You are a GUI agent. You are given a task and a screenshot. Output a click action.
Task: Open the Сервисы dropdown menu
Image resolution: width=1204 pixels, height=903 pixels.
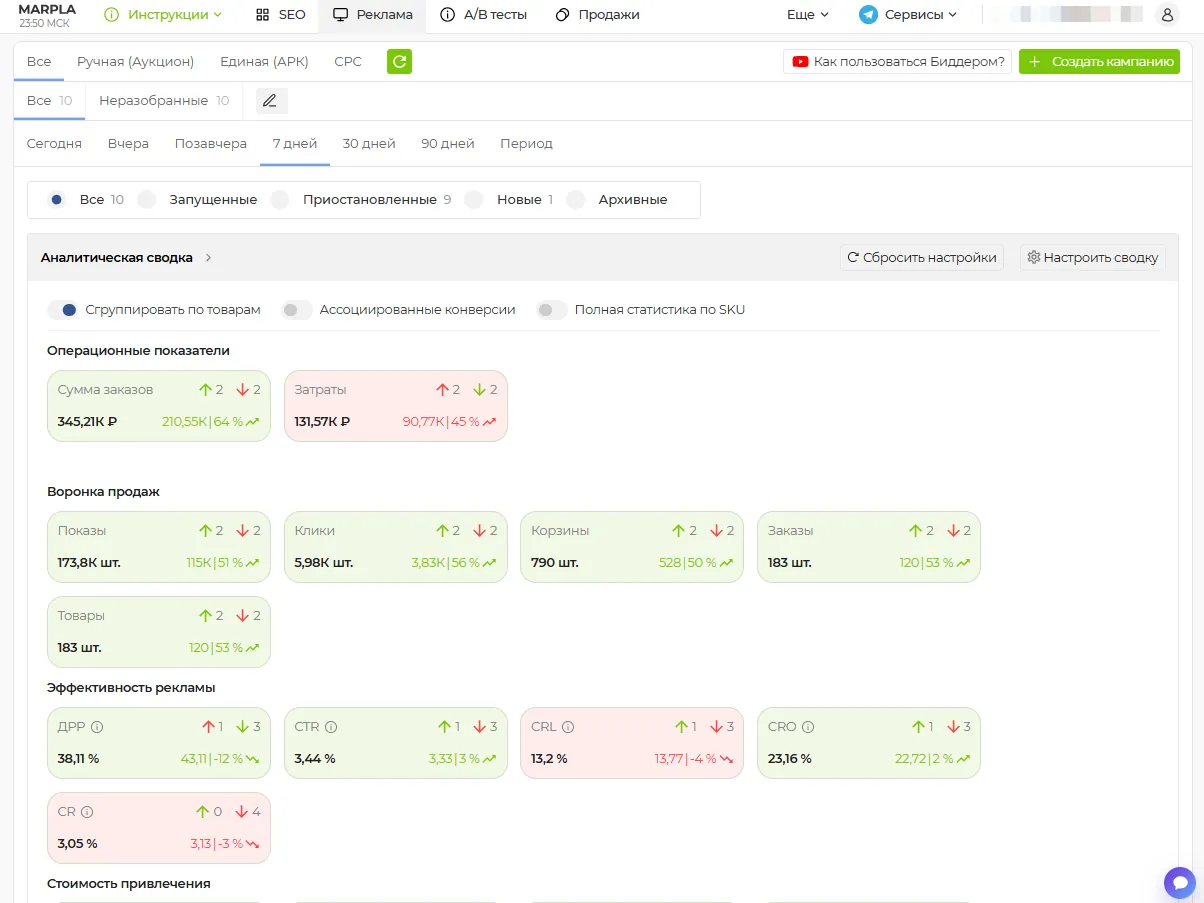coord(908,15)
